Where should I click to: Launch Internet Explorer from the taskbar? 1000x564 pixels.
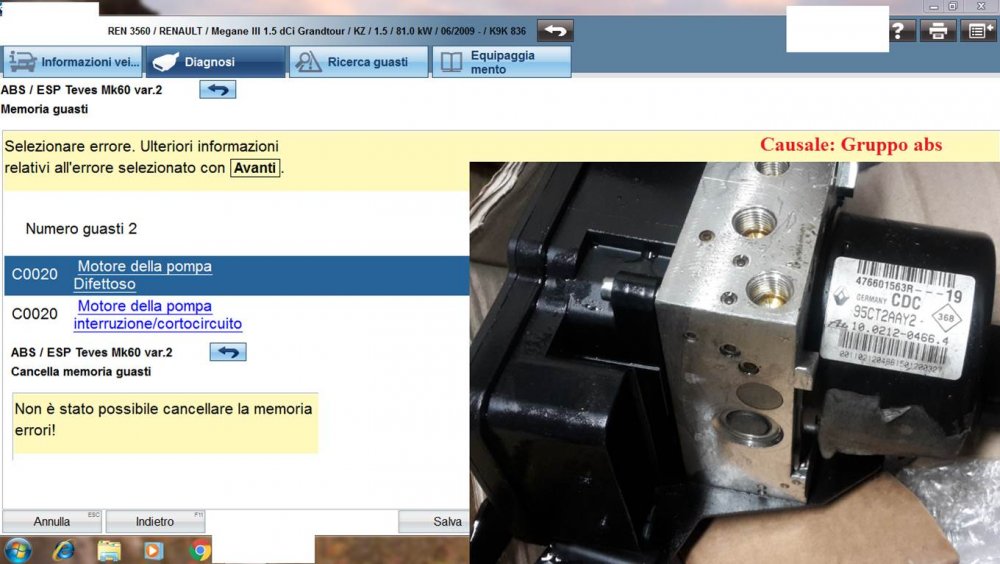click(64, 550)
